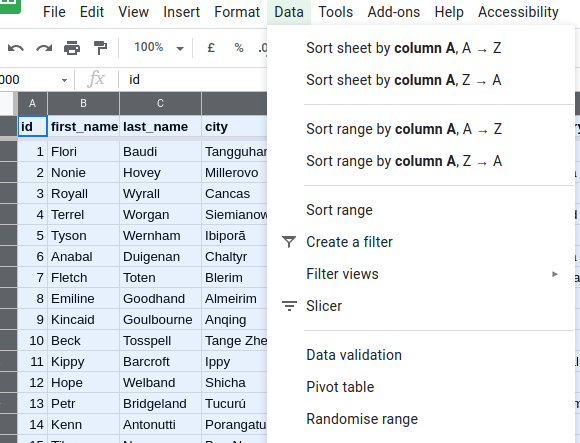580x443 pixels.
Task: Select Create a filter
Action: pos(421,242)
